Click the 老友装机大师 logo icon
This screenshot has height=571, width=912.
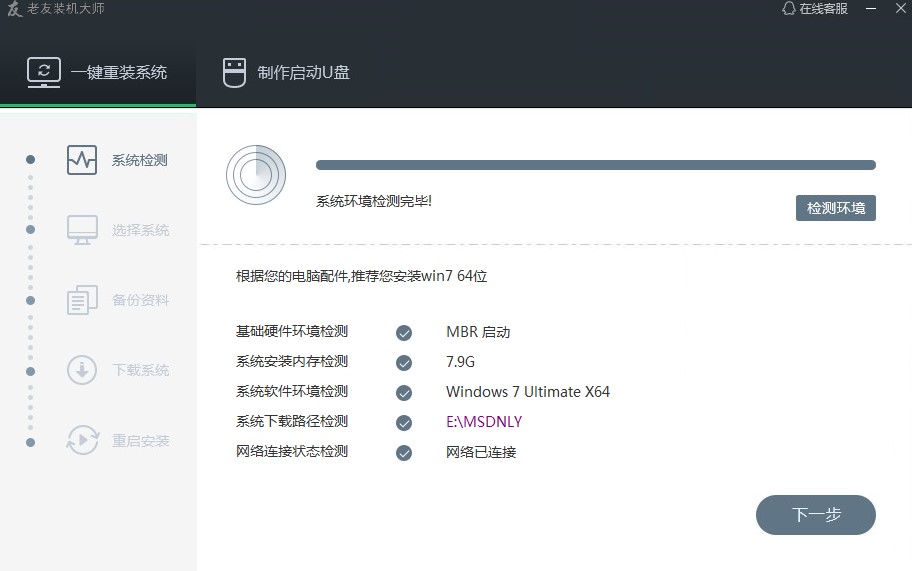click(15, 9)
